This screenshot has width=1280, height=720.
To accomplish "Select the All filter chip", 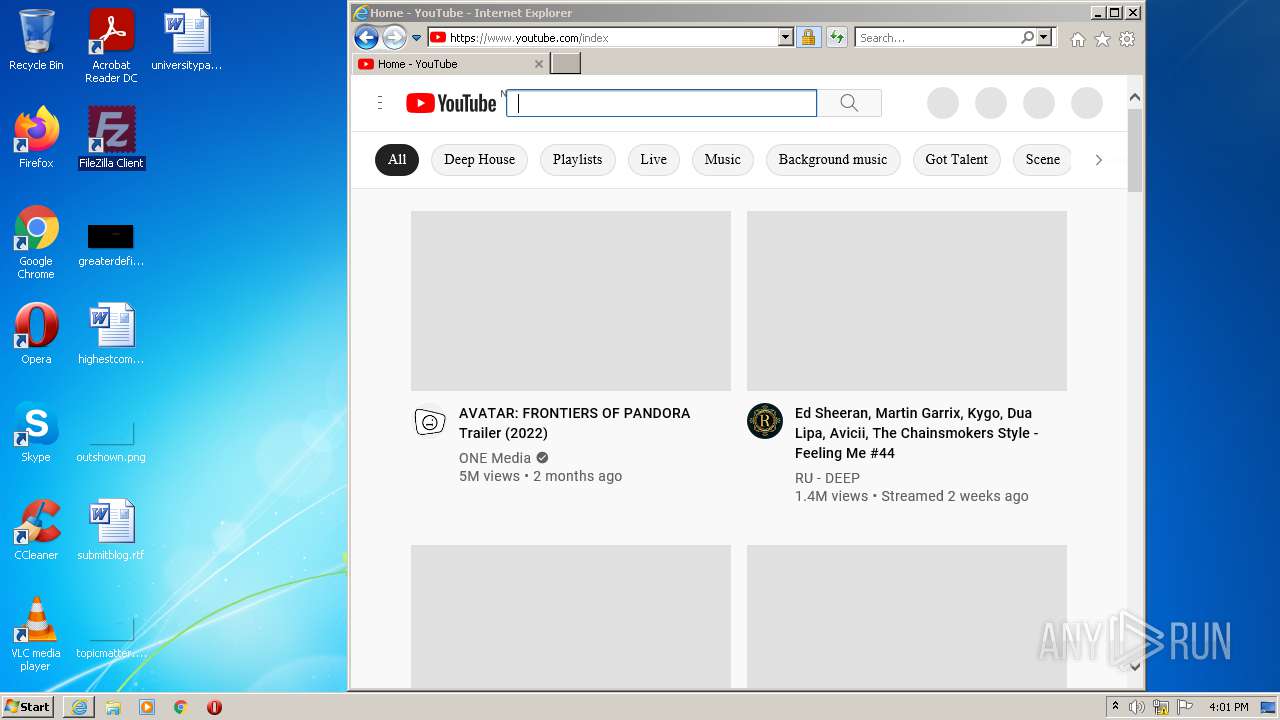I will pos(397,160).
